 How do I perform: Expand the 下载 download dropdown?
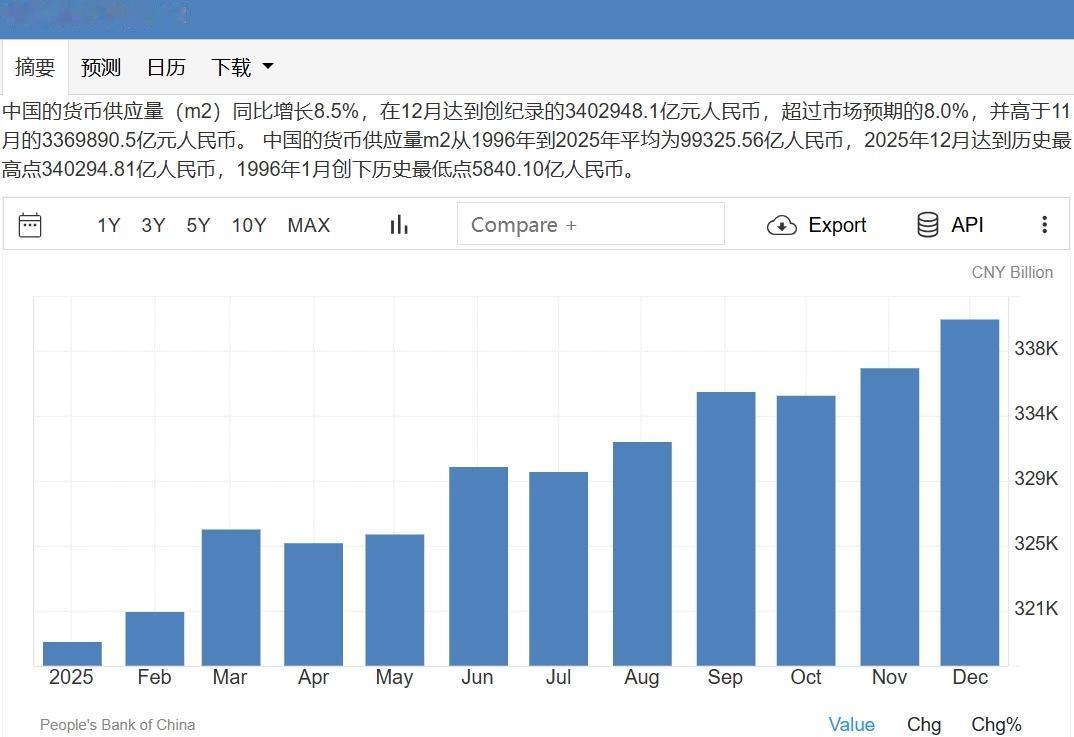click(x=240, y=67)
